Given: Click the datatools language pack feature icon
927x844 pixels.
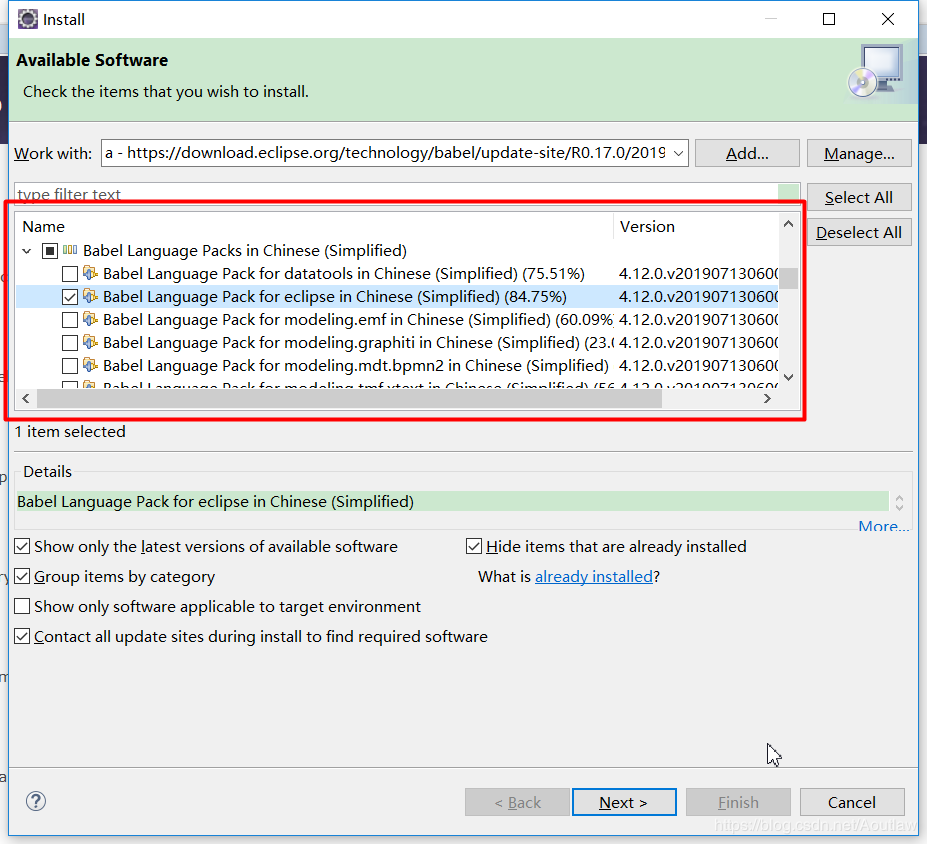Looking at the screenshot, I should point(91,273).
